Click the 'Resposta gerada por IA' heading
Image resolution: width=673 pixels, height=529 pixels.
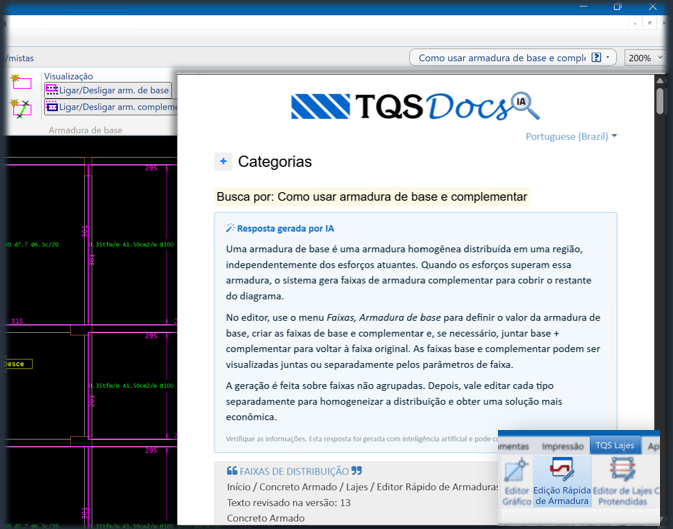285,228
